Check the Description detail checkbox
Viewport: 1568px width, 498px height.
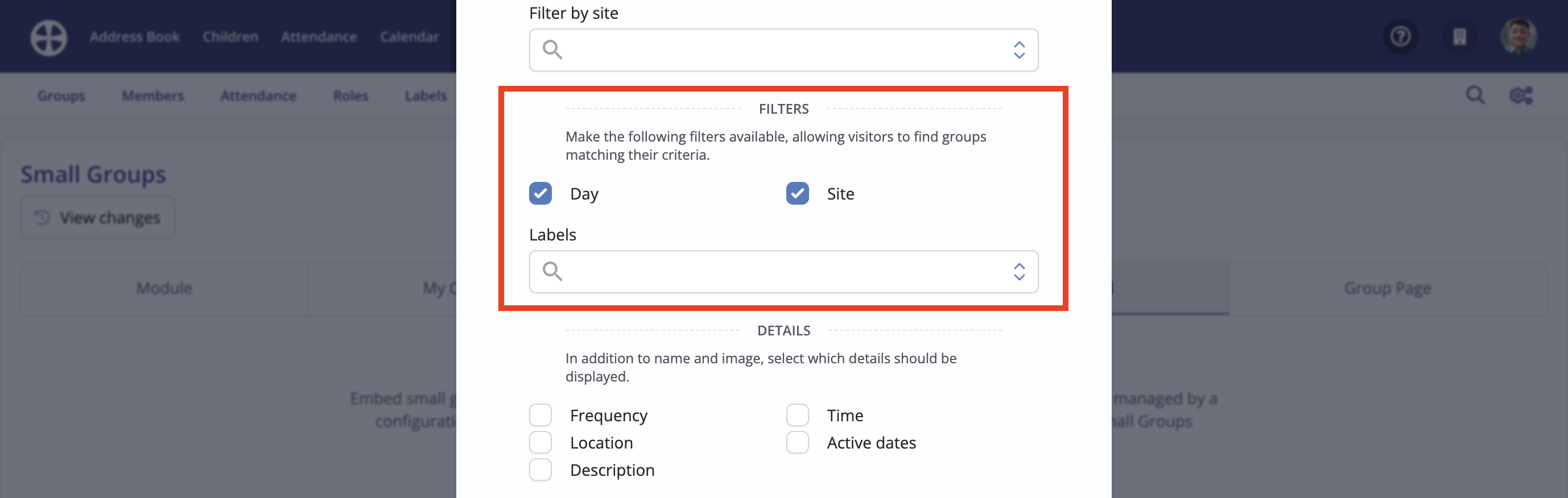(540, 470)
